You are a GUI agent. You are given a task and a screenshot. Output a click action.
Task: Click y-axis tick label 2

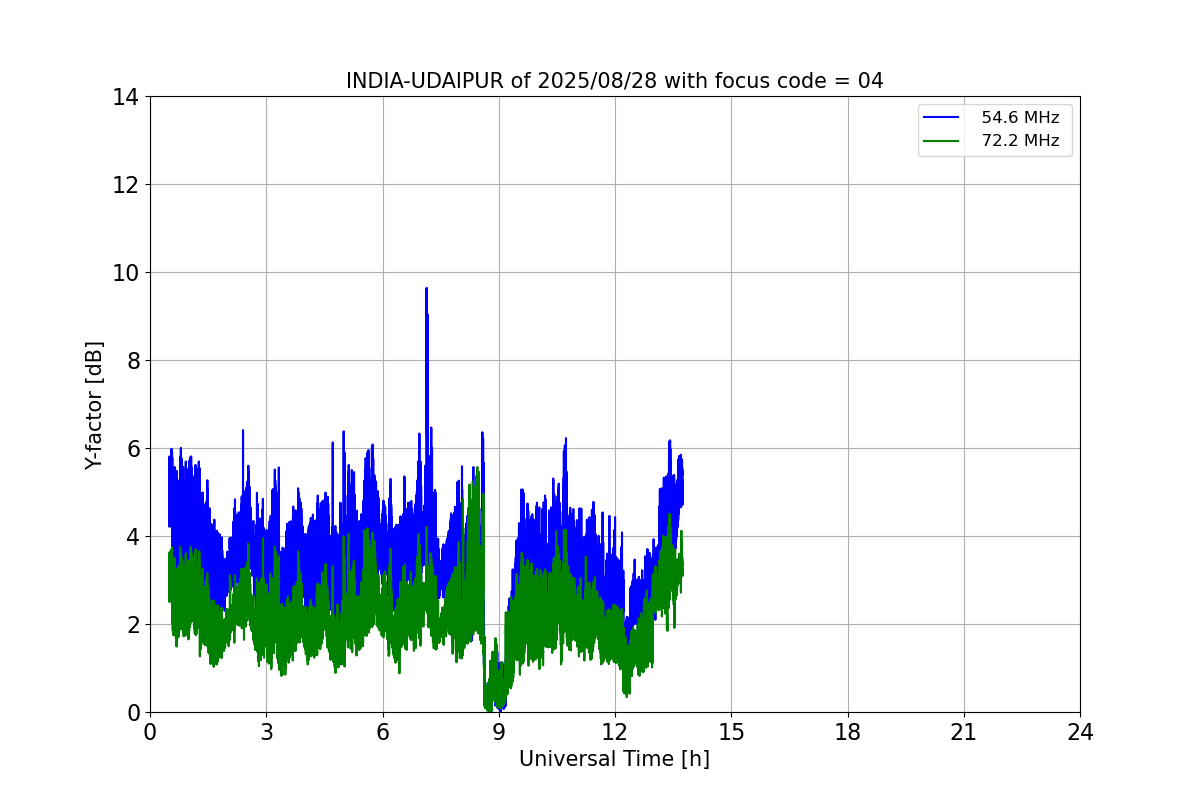point(131,625)
